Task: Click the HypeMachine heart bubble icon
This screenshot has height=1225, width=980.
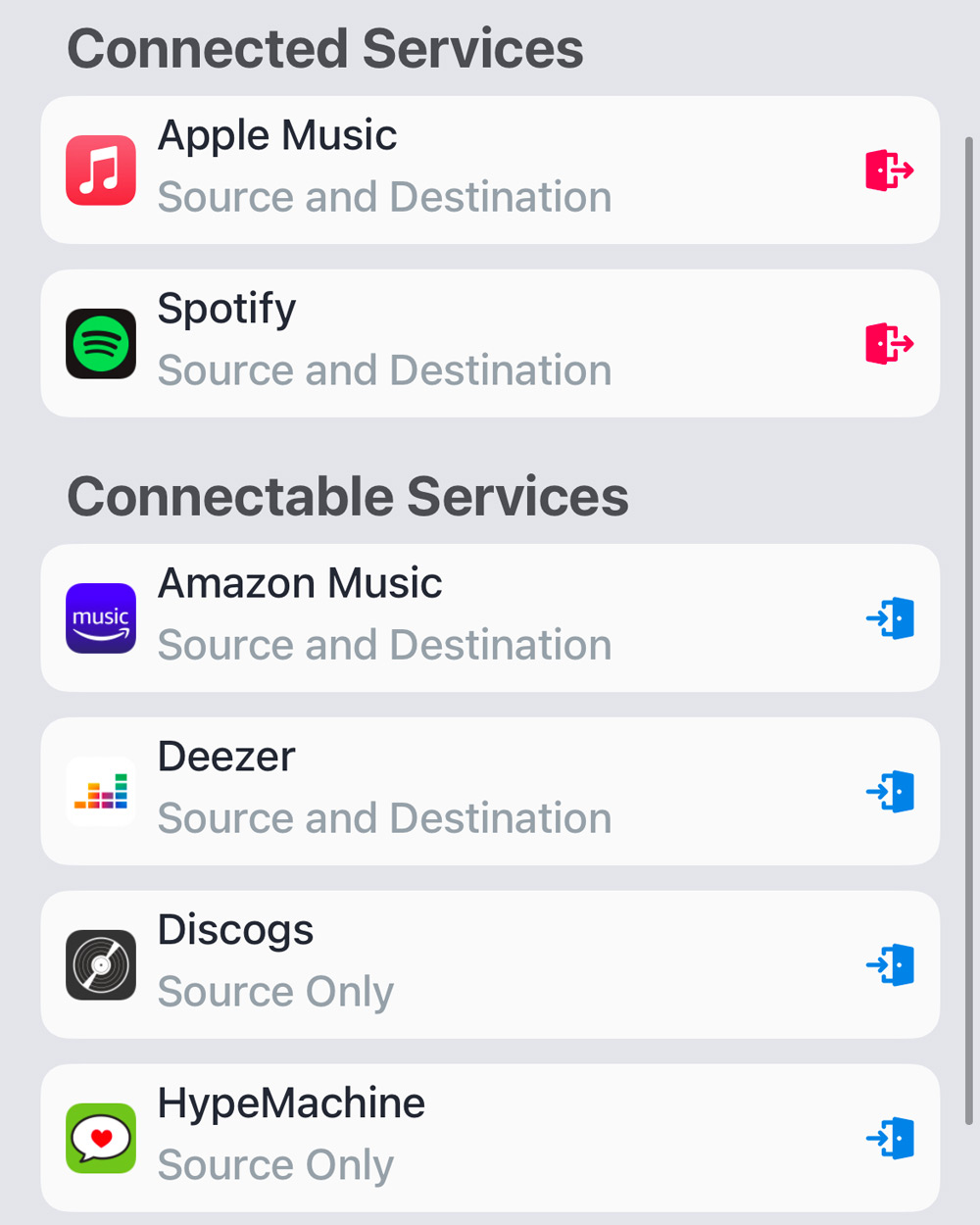Action: click(x=101, y=1139)
